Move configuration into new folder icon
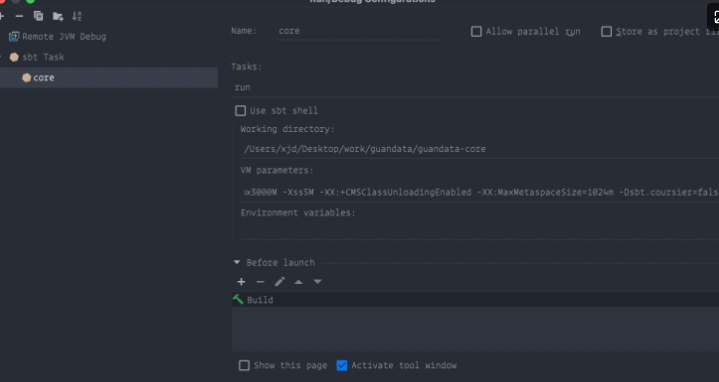Image resolution: width=719 pixels, height=382 pixels. point(58,17)
